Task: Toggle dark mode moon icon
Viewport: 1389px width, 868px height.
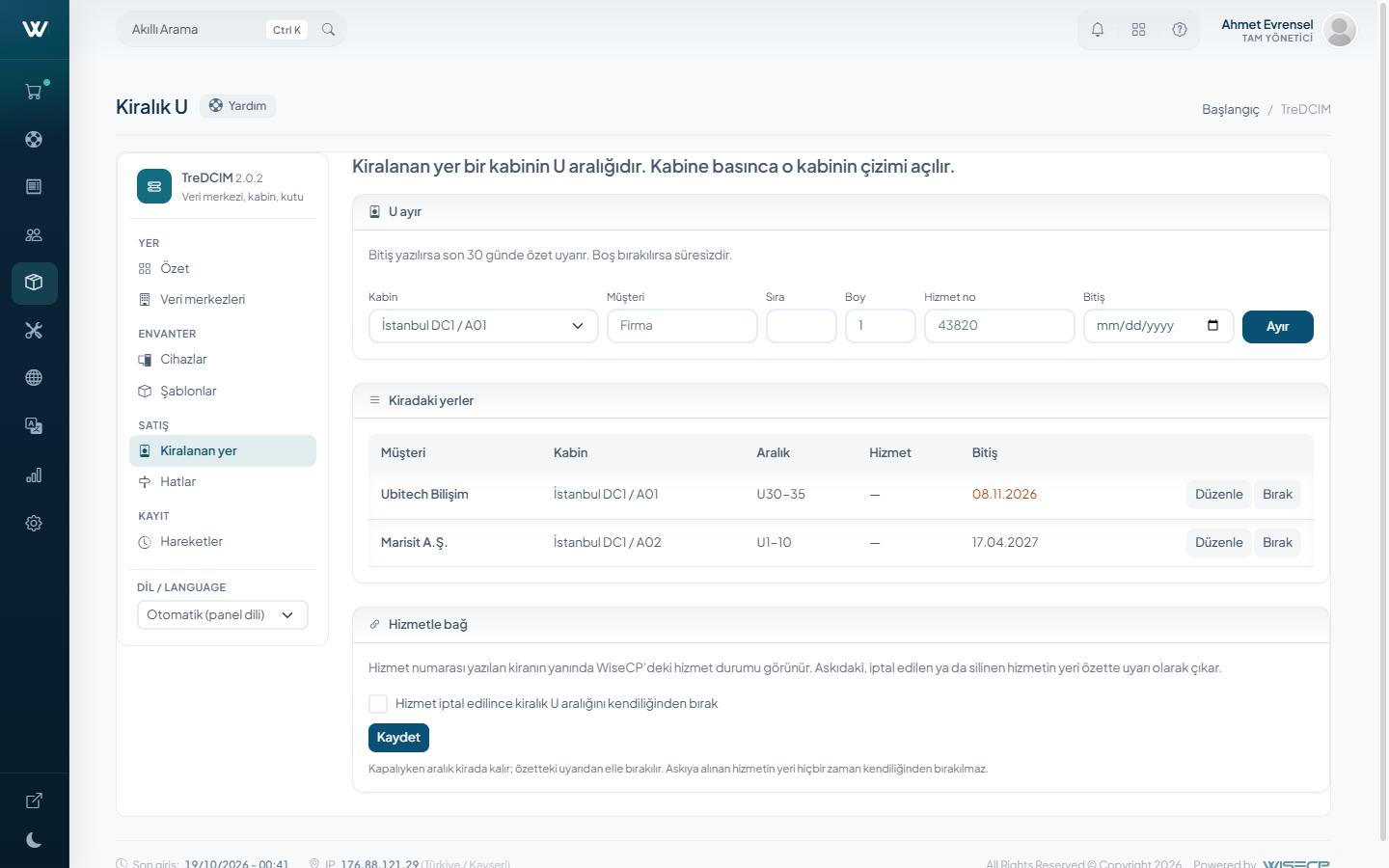Action: [x=34, y=840]
